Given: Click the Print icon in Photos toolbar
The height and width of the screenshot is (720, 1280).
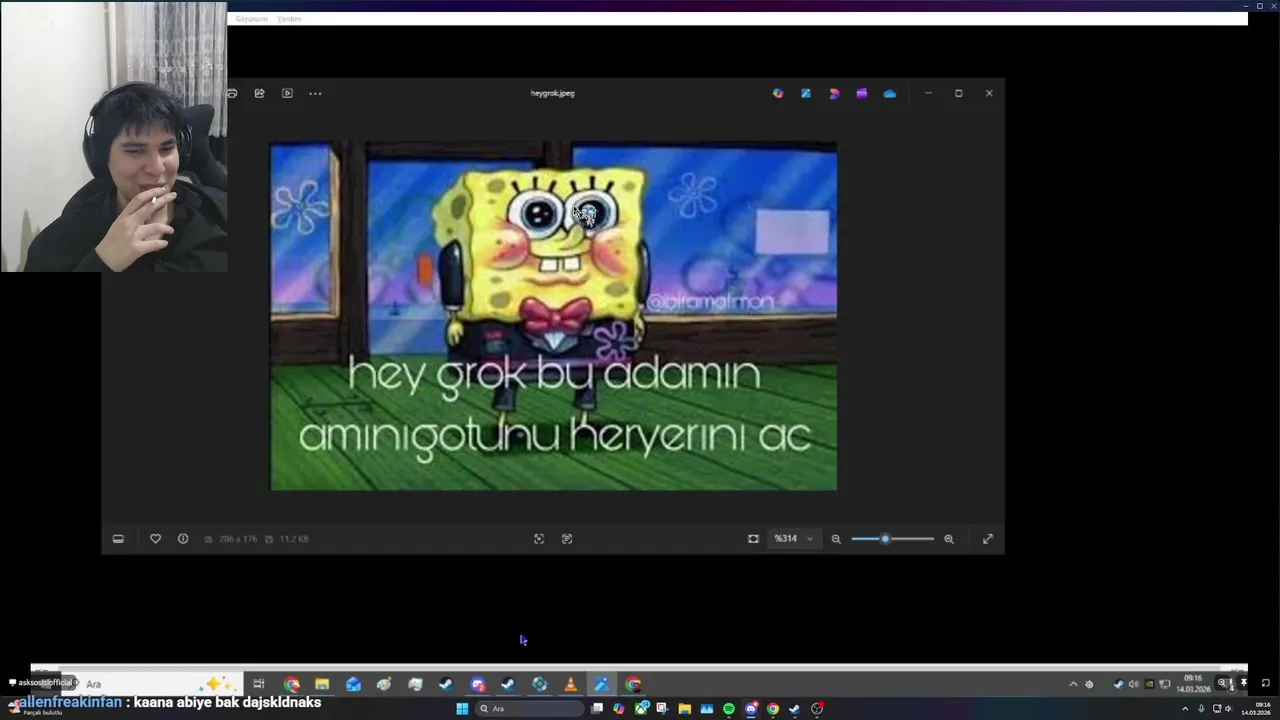Looking at the screenshot, I should click(x=232, y=93).
